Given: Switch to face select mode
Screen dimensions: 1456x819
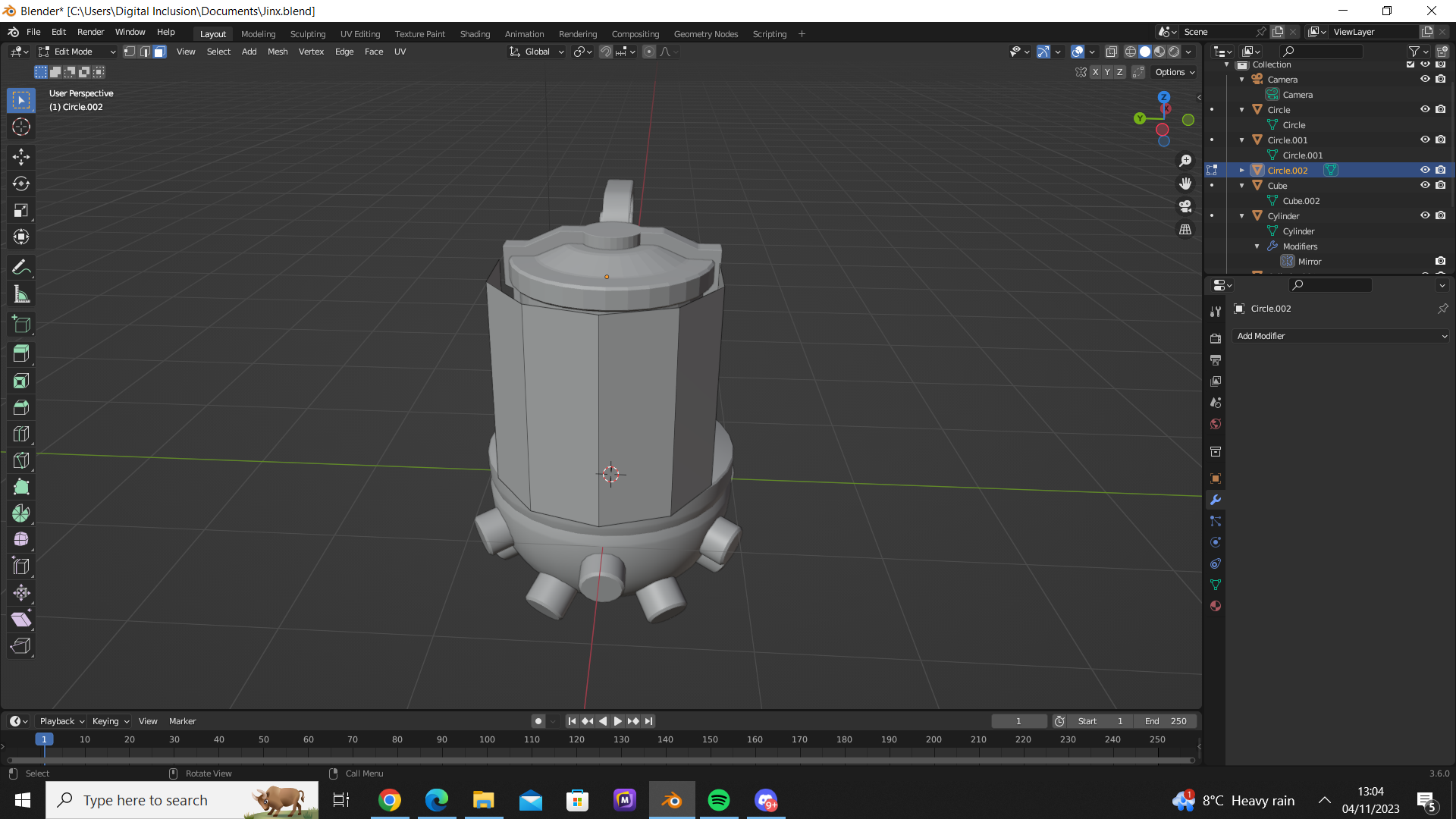Looking at the screenshot, I should coord(159,52).
